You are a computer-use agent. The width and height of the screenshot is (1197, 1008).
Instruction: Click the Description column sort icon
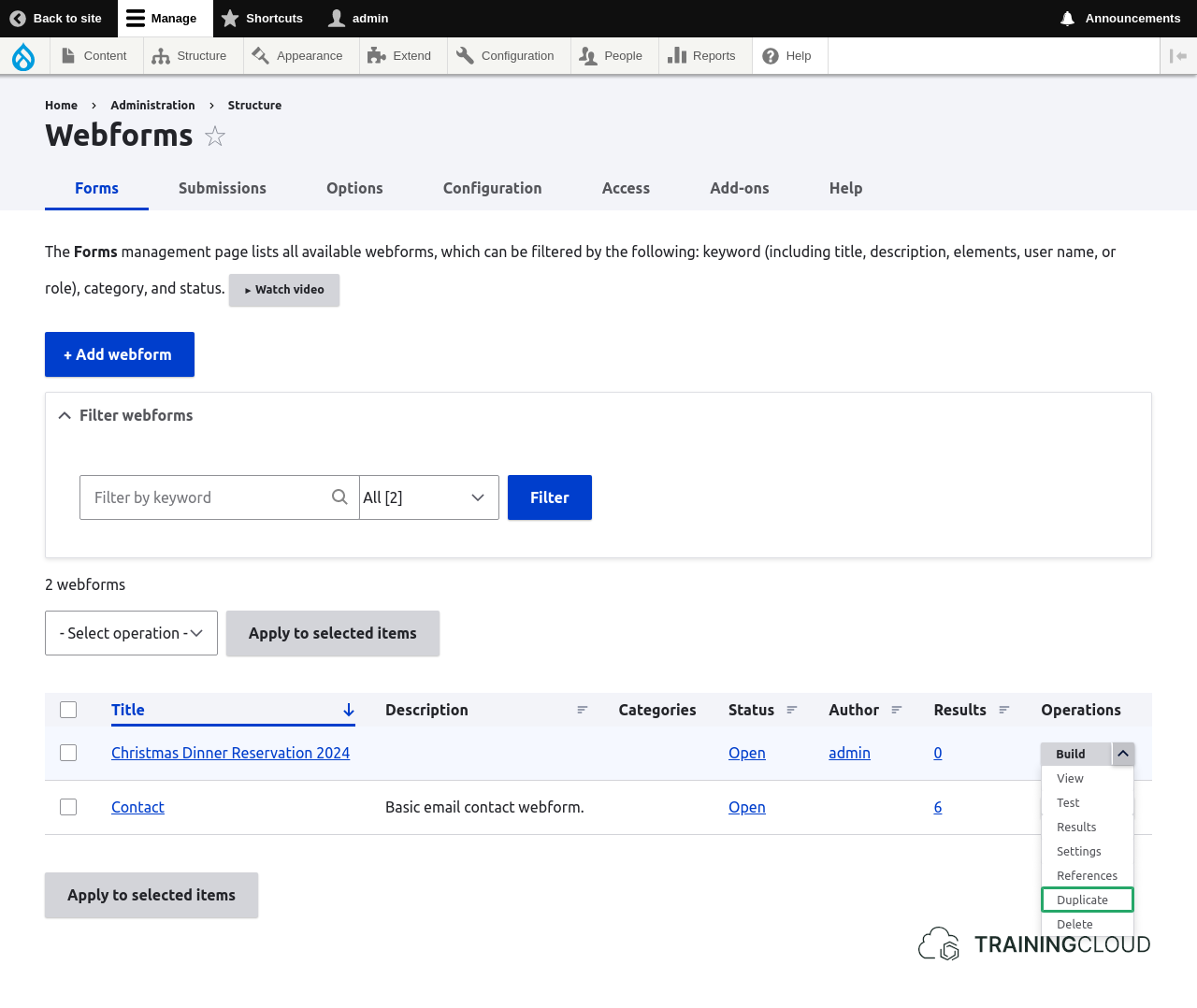coord(582,711)
